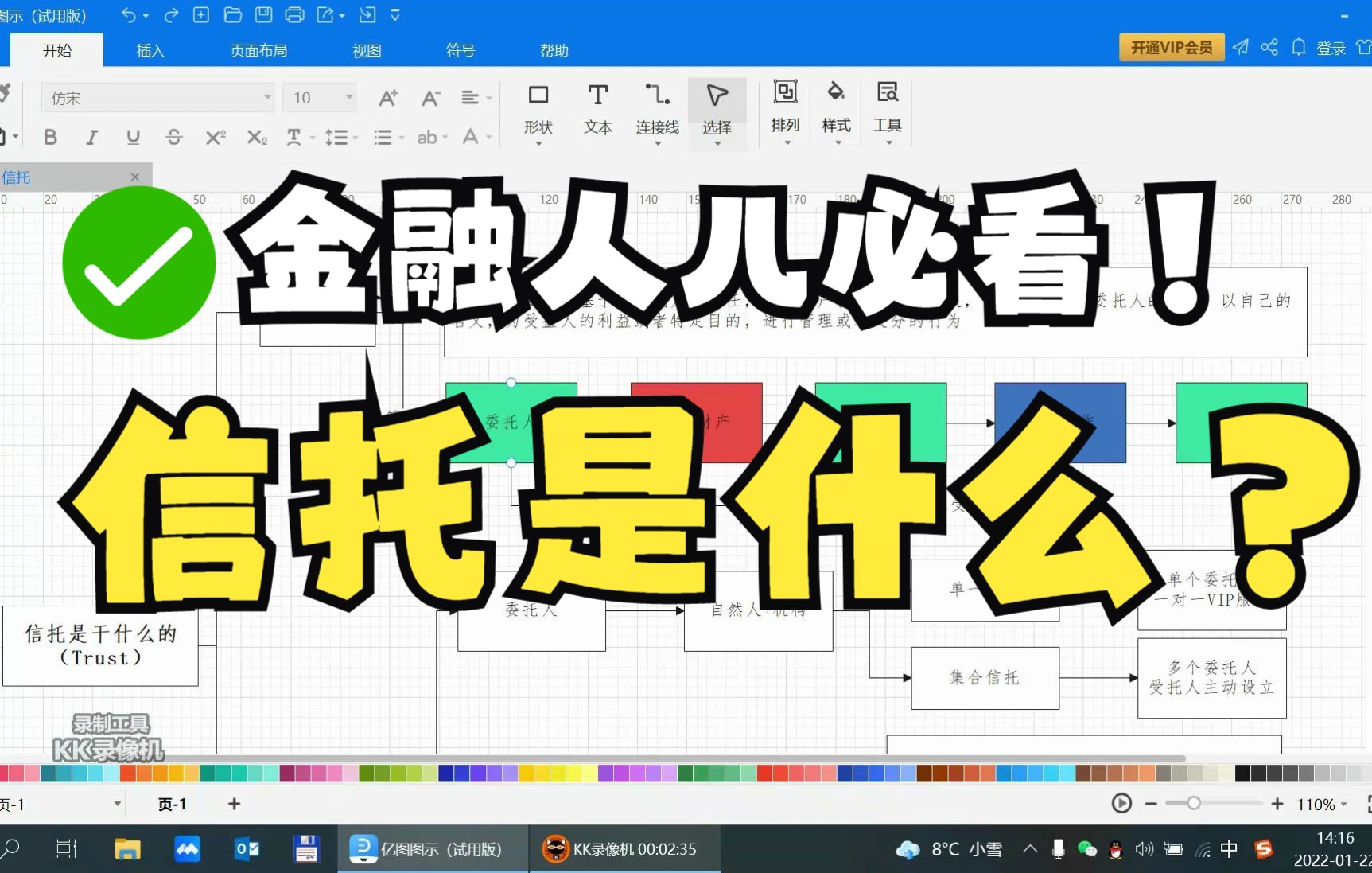Open a file with the folder icon
Image resolution: width=1372 pixels, height=873 pixels.
pyautogui.click(x=232, y=15)
